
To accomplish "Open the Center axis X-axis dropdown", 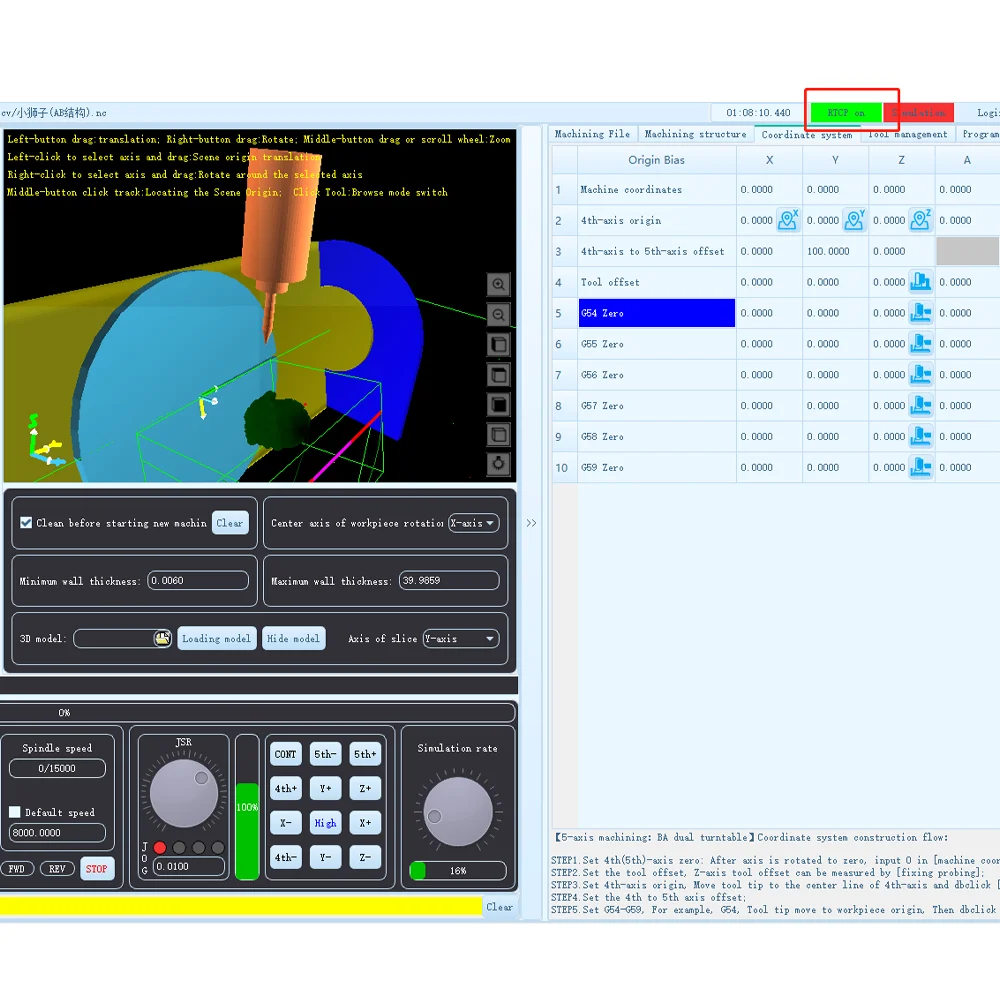I will pos(473,523).
